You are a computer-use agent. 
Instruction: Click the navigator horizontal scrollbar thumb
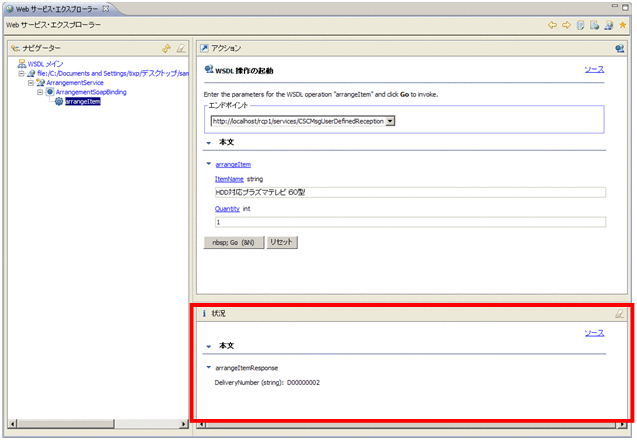coord(66,424)
